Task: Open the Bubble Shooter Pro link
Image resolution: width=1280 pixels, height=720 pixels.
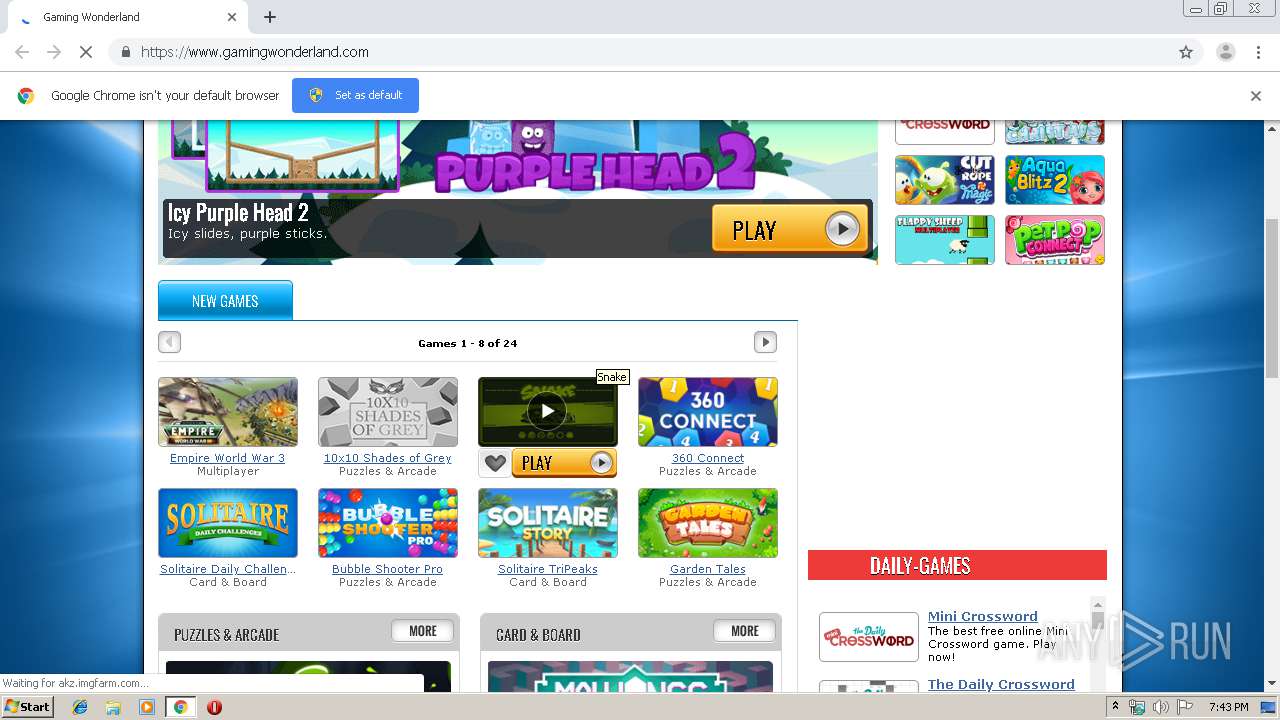Action: pyautogui.click(x=387, y=569)
